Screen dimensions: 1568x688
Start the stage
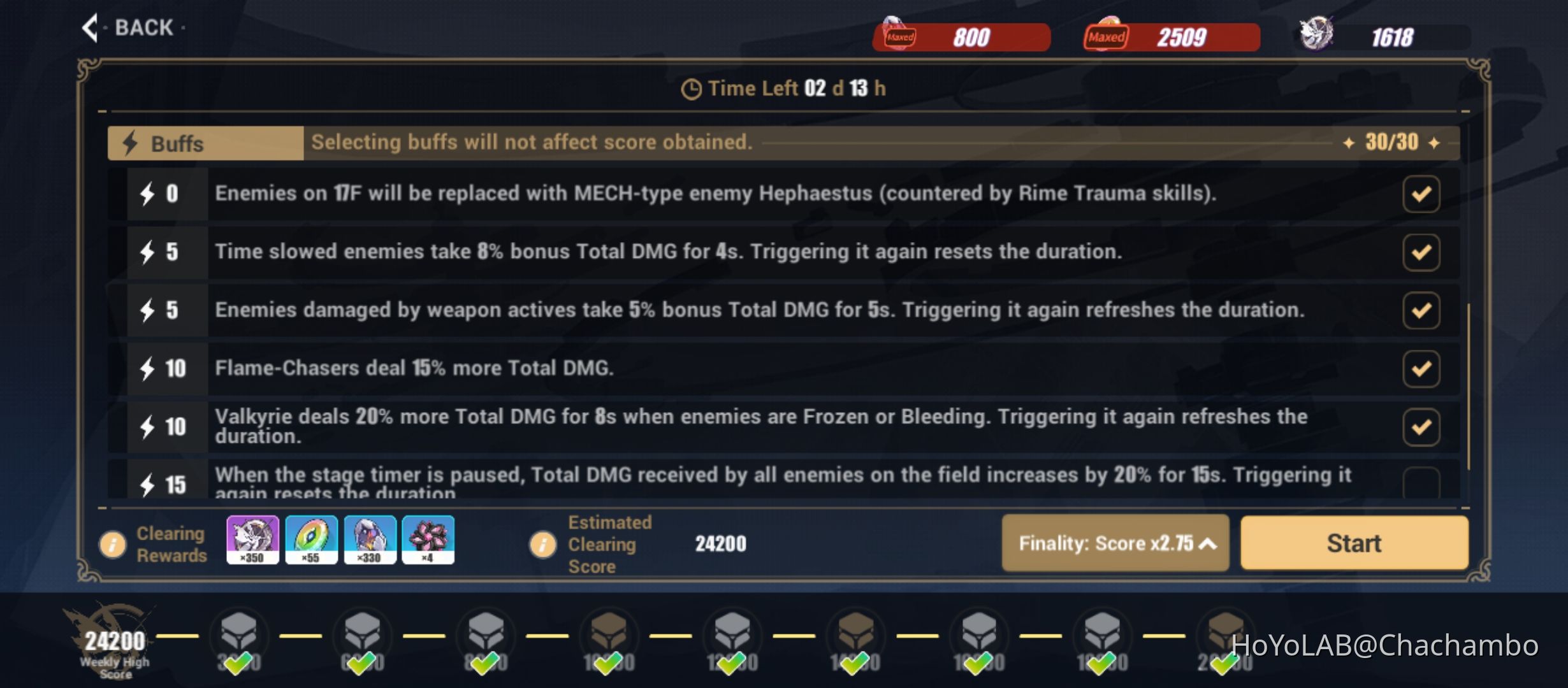(1354, 543)
